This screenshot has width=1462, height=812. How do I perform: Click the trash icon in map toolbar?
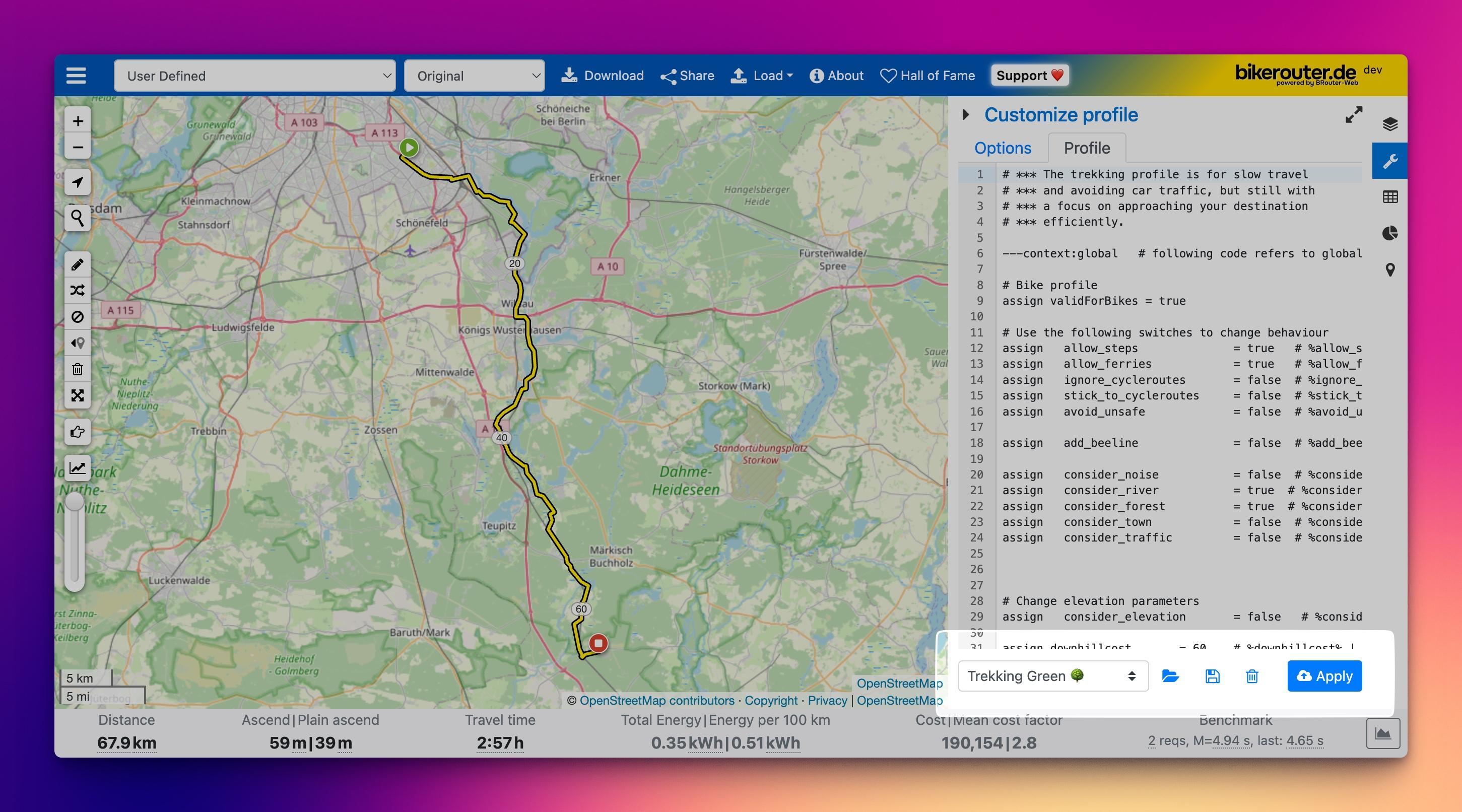[78, 369]
